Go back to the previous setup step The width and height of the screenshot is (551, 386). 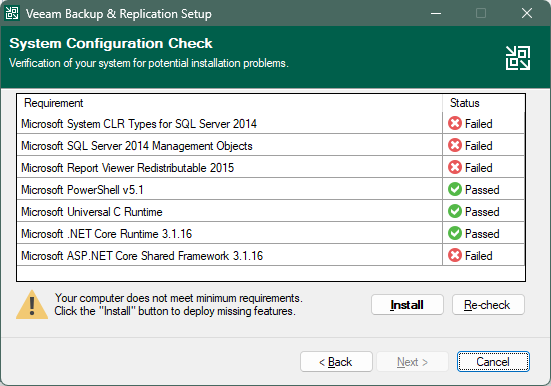click(336, 362)
